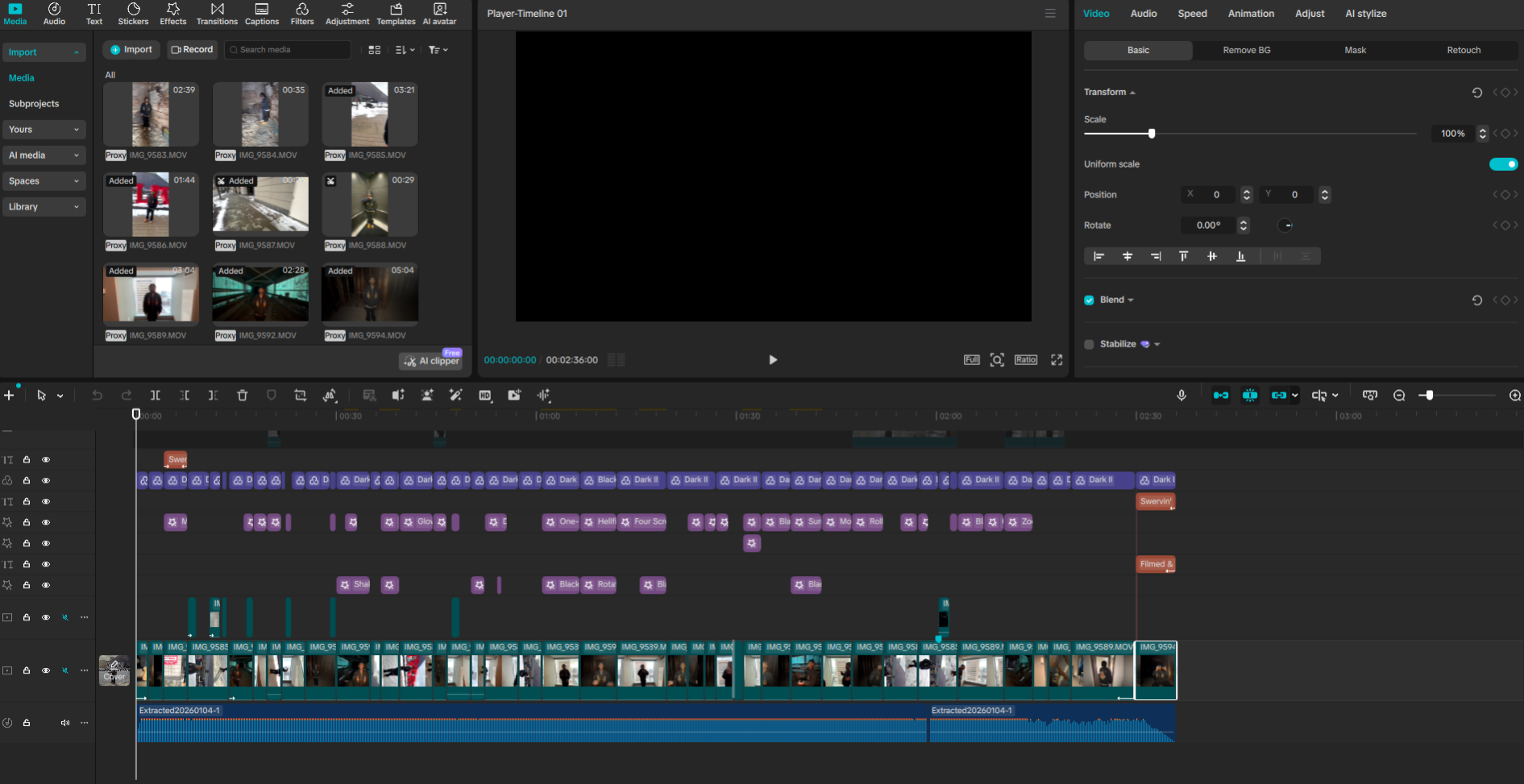Screen dimensions: 1524x784
Task: Disable Uniform scale toggle
Action: pos(1503,164)
